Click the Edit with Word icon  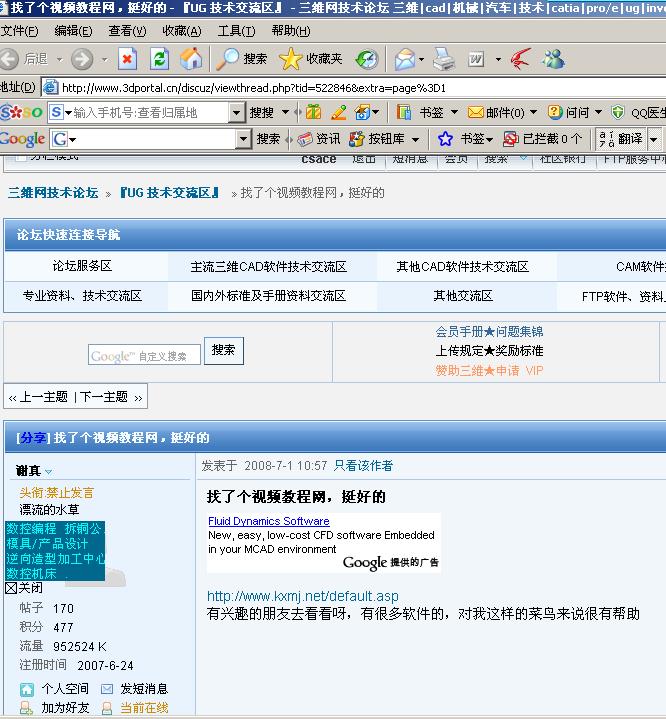pos(476,59)
